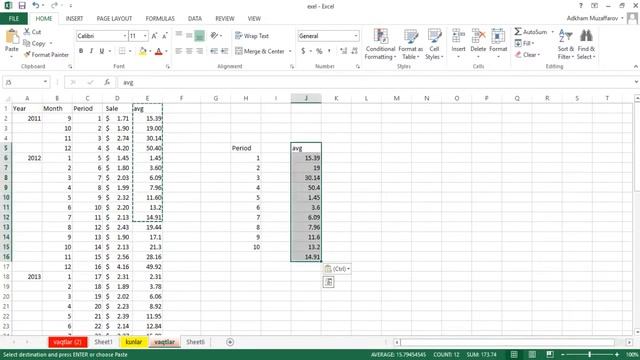Open the font size dropdown
Viewport: 640px width, 360px height.
pyautogui.click(x=145, y=36)
